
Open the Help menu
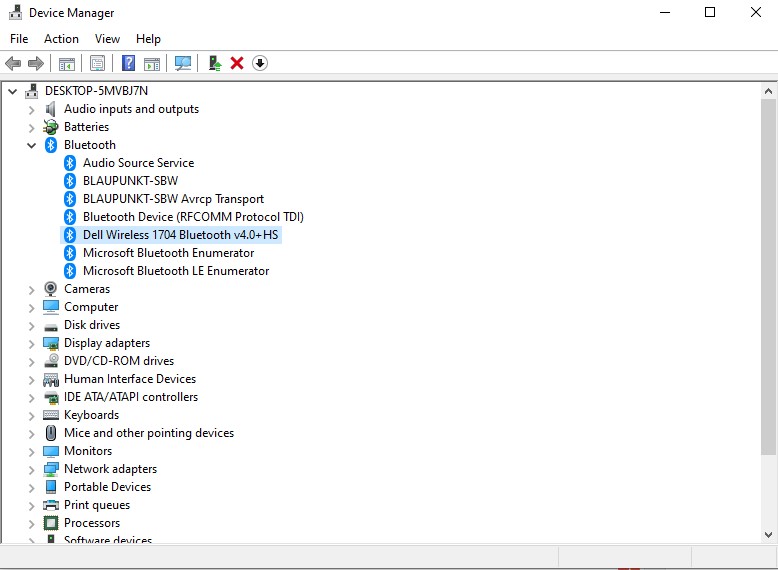(148, 39)
